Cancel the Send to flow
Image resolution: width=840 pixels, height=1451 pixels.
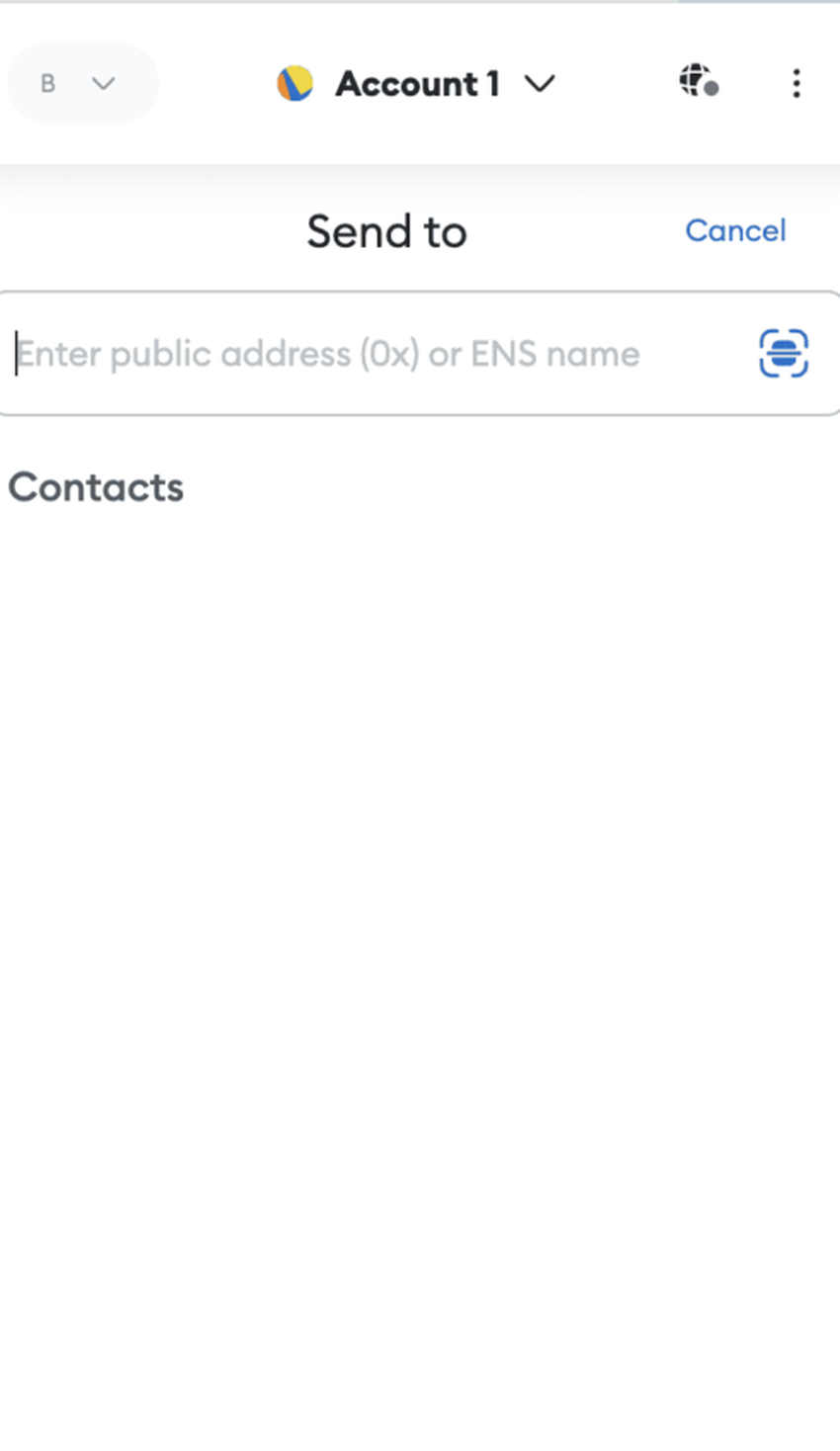coord(735,230)
